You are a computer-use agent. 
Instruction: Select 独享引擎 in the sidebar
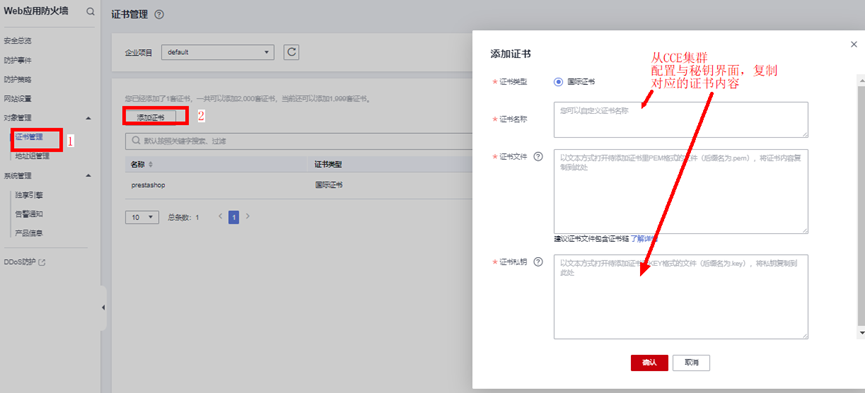coord(29,195)
